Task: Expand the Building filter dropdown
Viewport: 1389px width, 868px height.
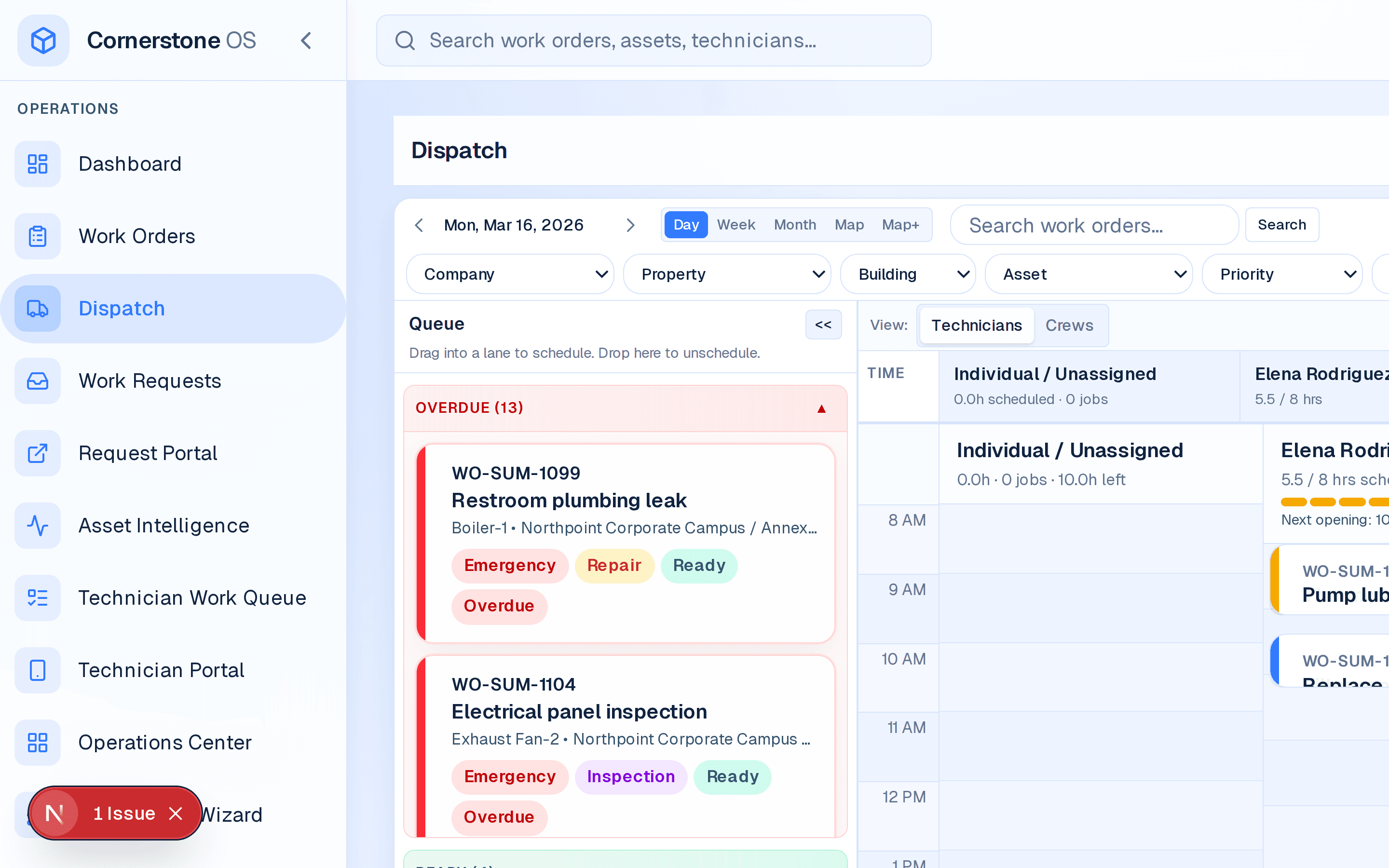Action: pos(907,274)
